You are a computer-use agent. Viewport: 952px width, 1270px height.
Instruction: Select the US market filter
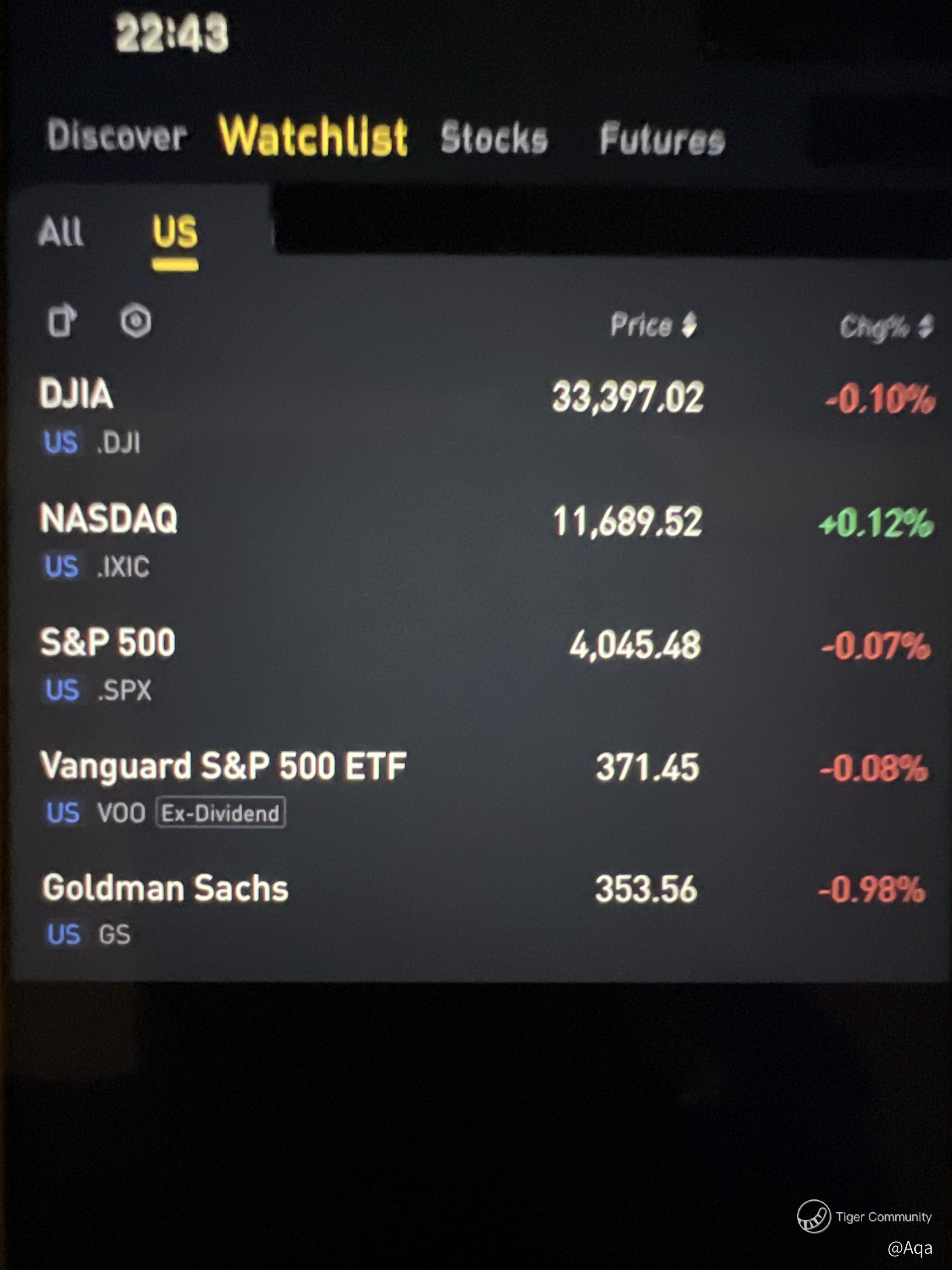point(175,232)
